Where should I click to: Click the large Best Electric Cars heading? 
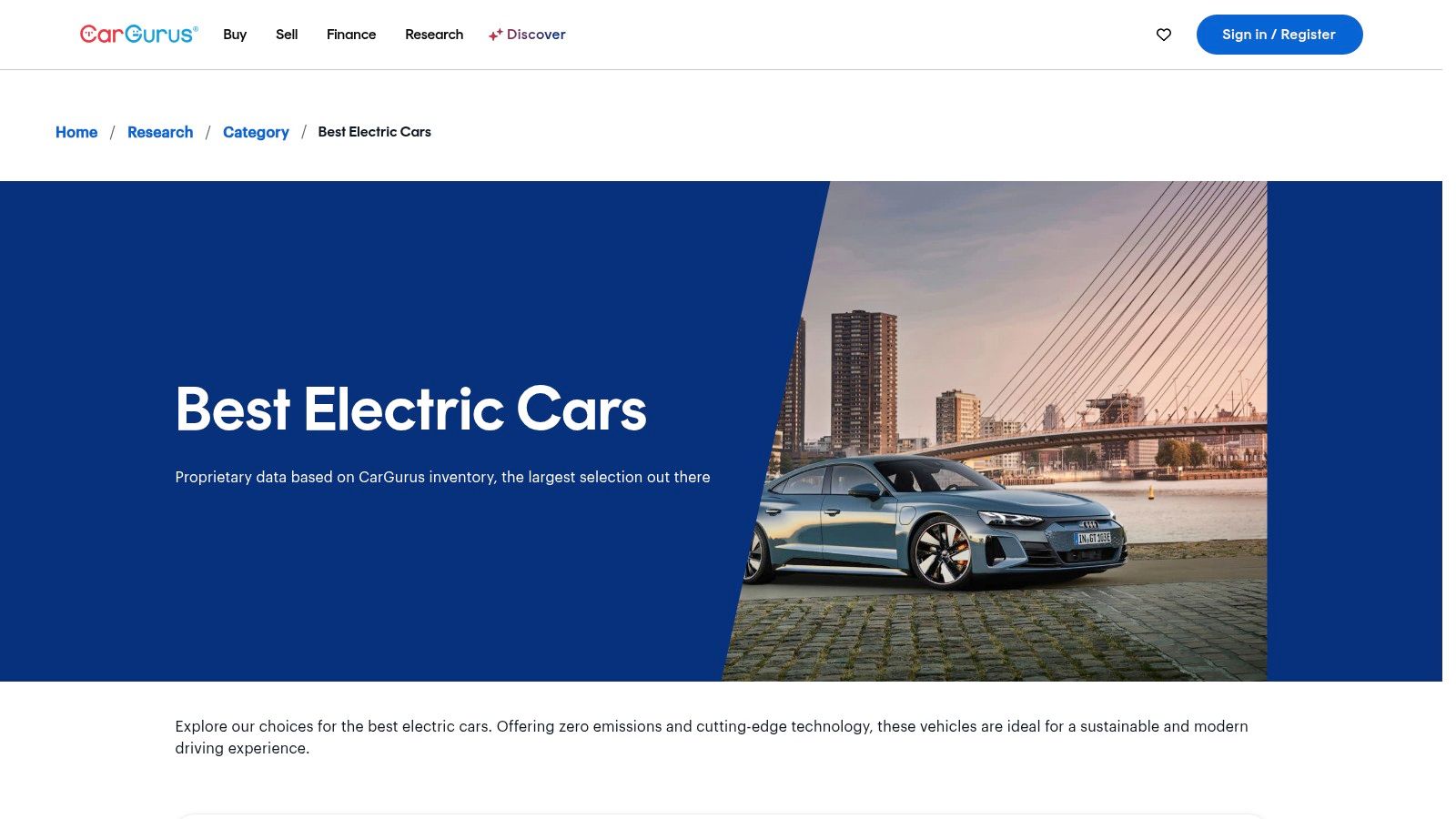coord(411,409)
